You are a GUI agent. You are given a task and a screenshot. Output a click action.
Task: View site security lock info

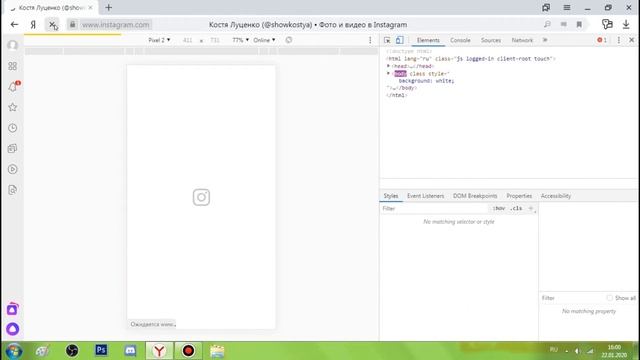(x=72, y=24)
